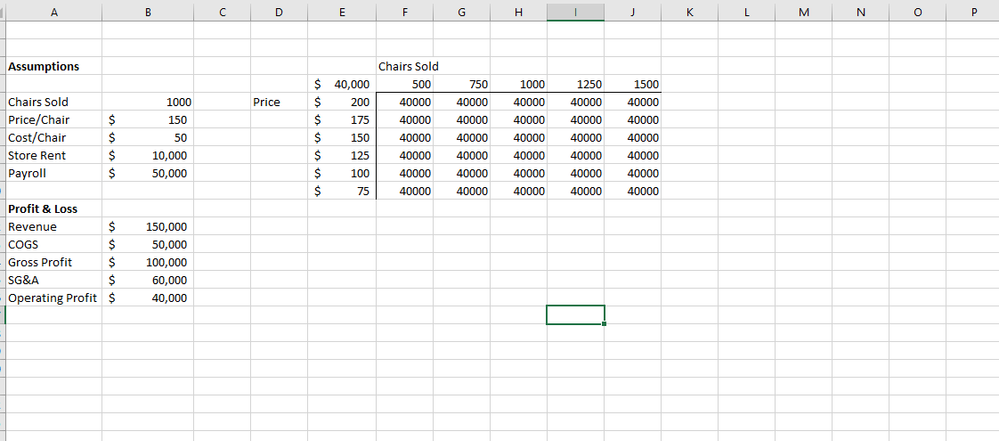Click SG&A value 60,000

click(148, 280)
